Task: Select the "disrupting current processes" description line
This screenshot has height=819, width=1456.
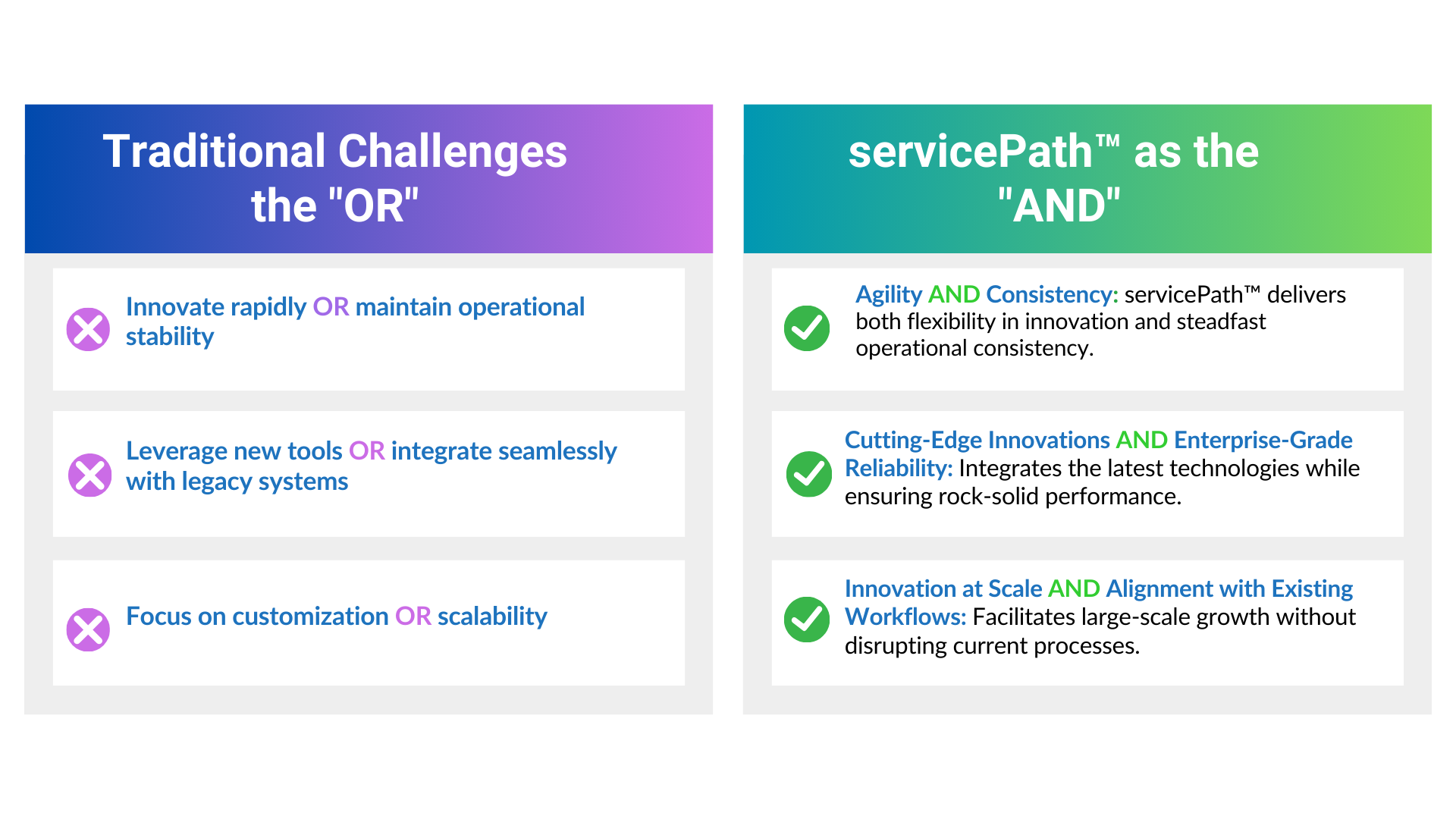Action: click(992, 646)
